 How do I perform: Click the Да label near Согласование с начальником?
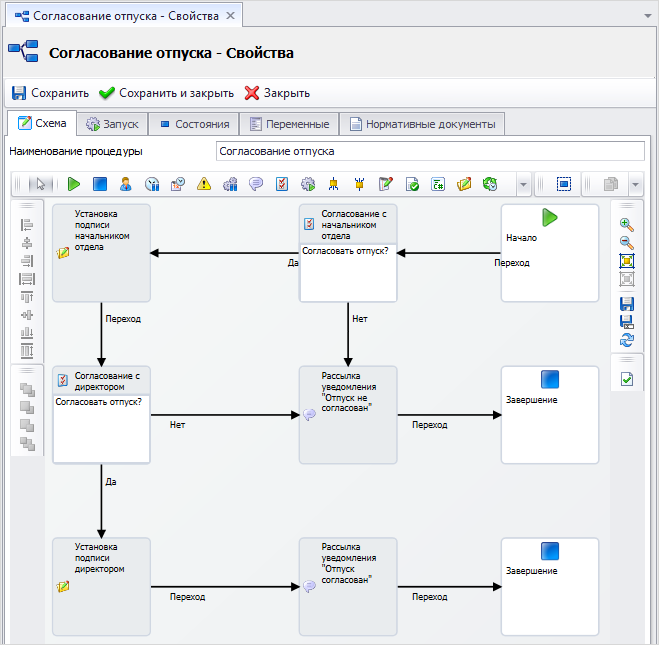[293, 263]
